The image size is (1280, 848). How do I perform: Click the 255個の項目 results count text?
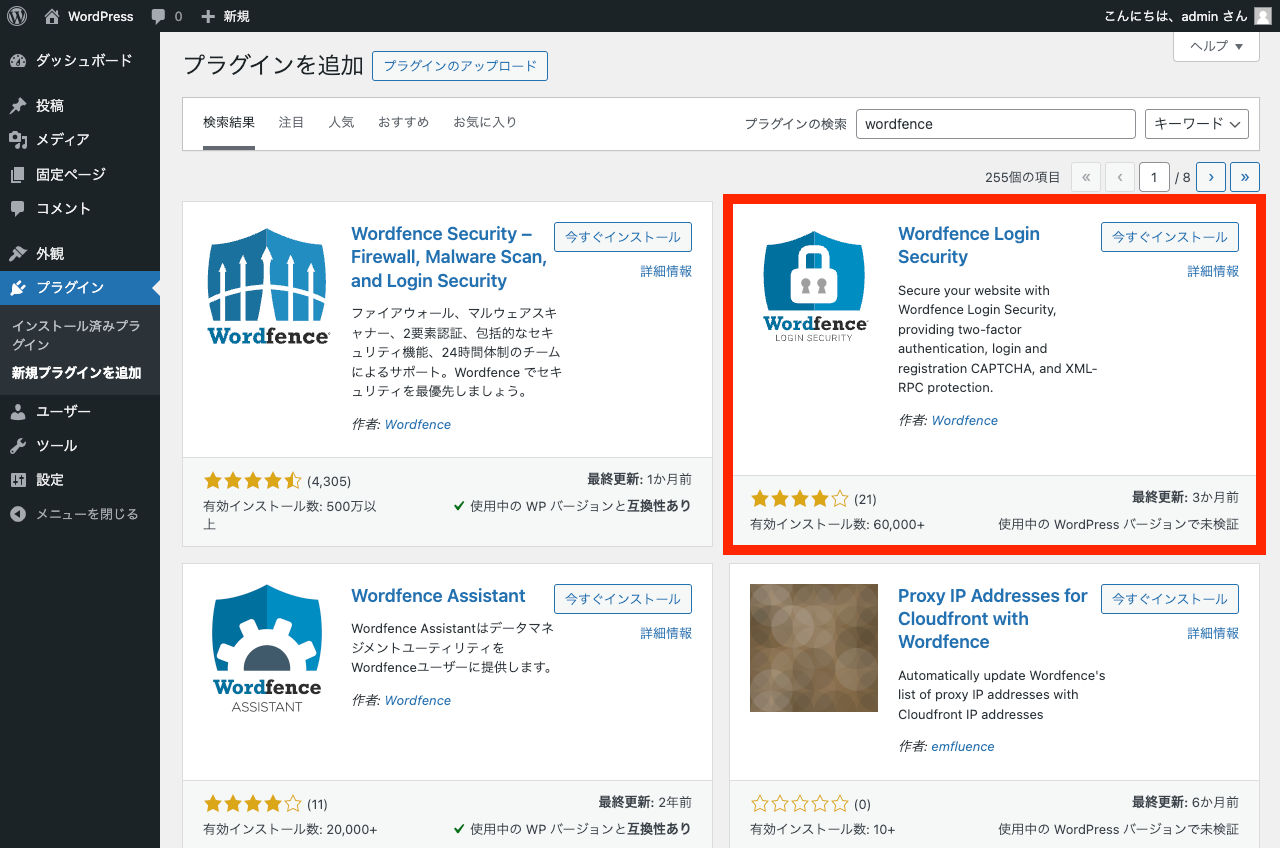(1022, 177)
